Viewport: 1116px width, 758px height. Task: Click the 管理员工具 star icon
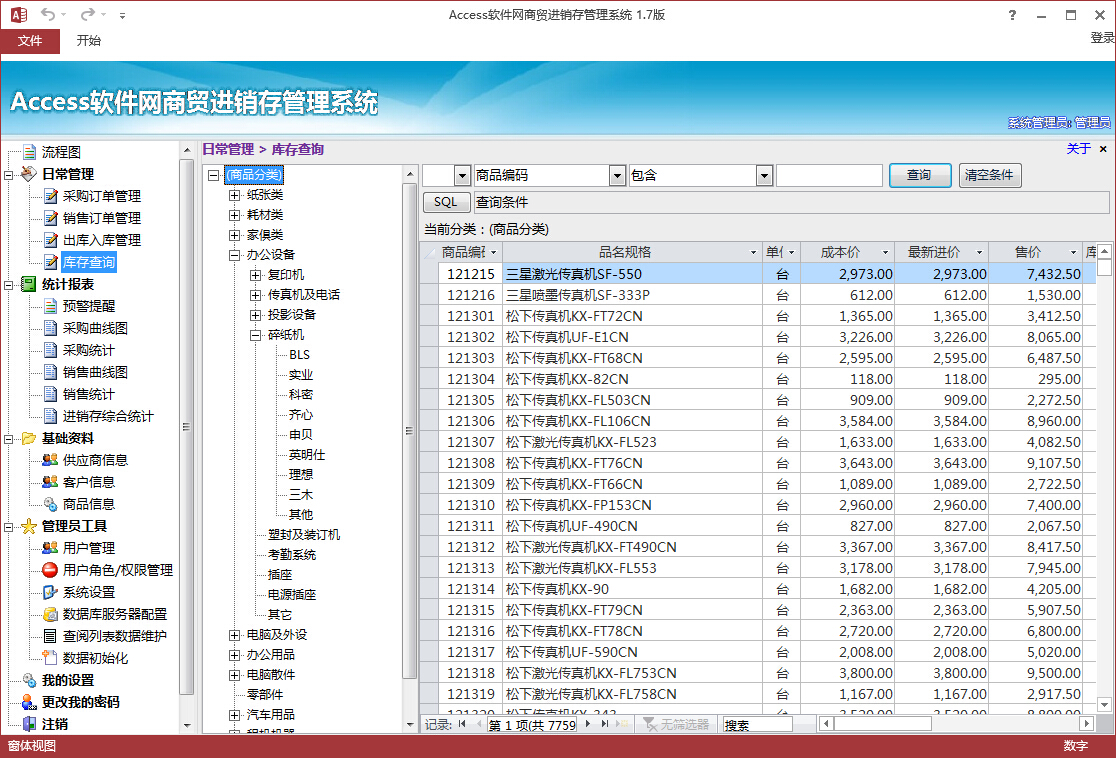pos(28,526)
